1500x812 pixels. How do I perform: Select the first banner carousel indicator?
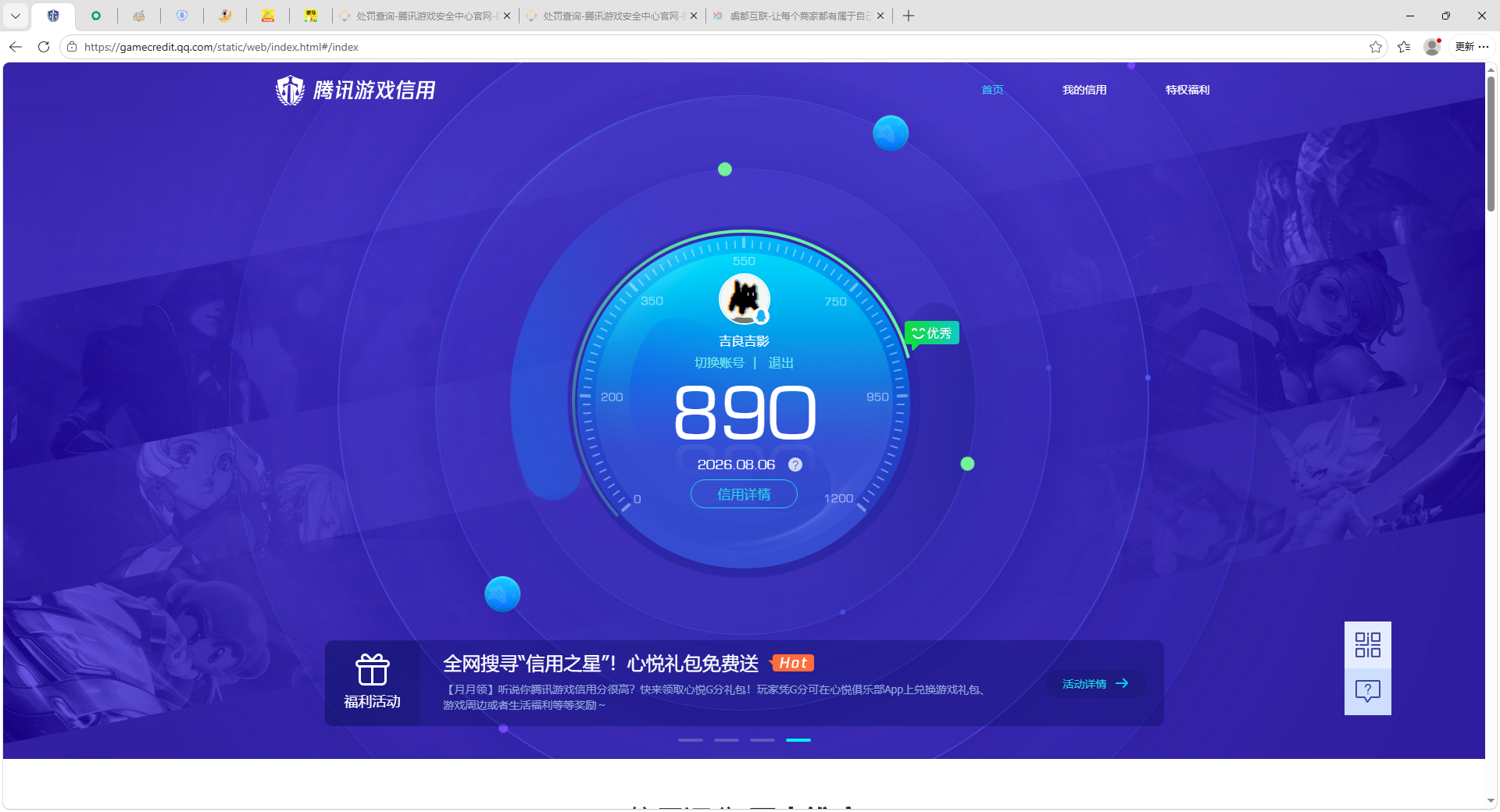(x=691, y=739)
